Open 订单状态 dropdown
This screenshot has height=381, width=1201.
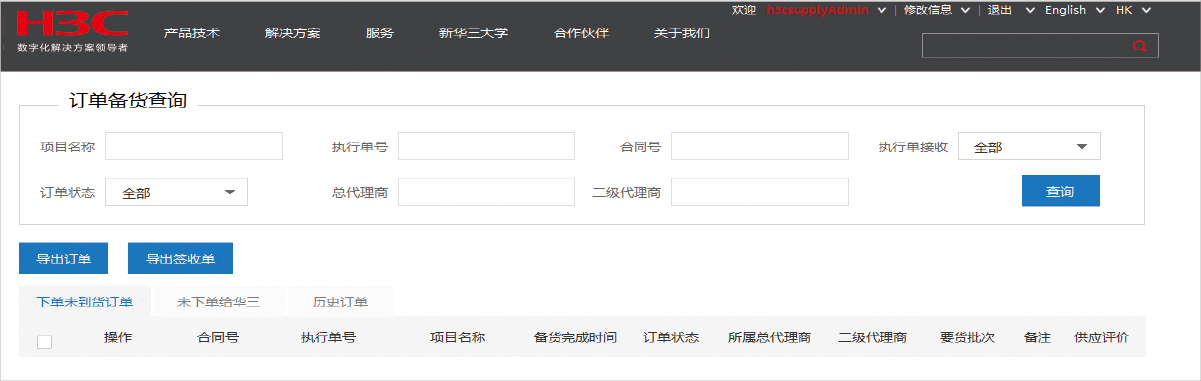pyautogui.click(x=176, y=192)
